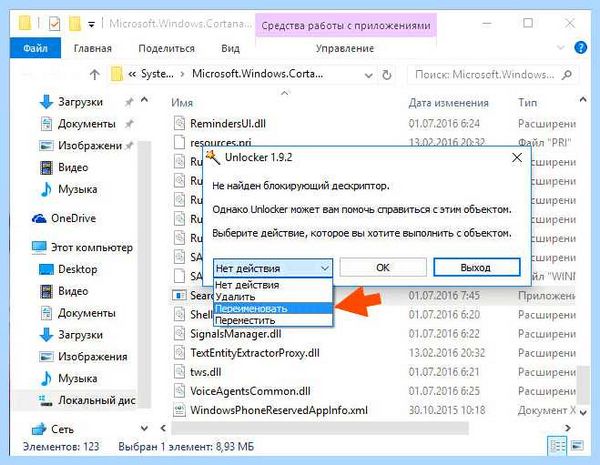Image resolution: width=600 pixels, height=465 pixels.
Task: Click Музыка note icon under Этот компьютер
Action: 46,378
